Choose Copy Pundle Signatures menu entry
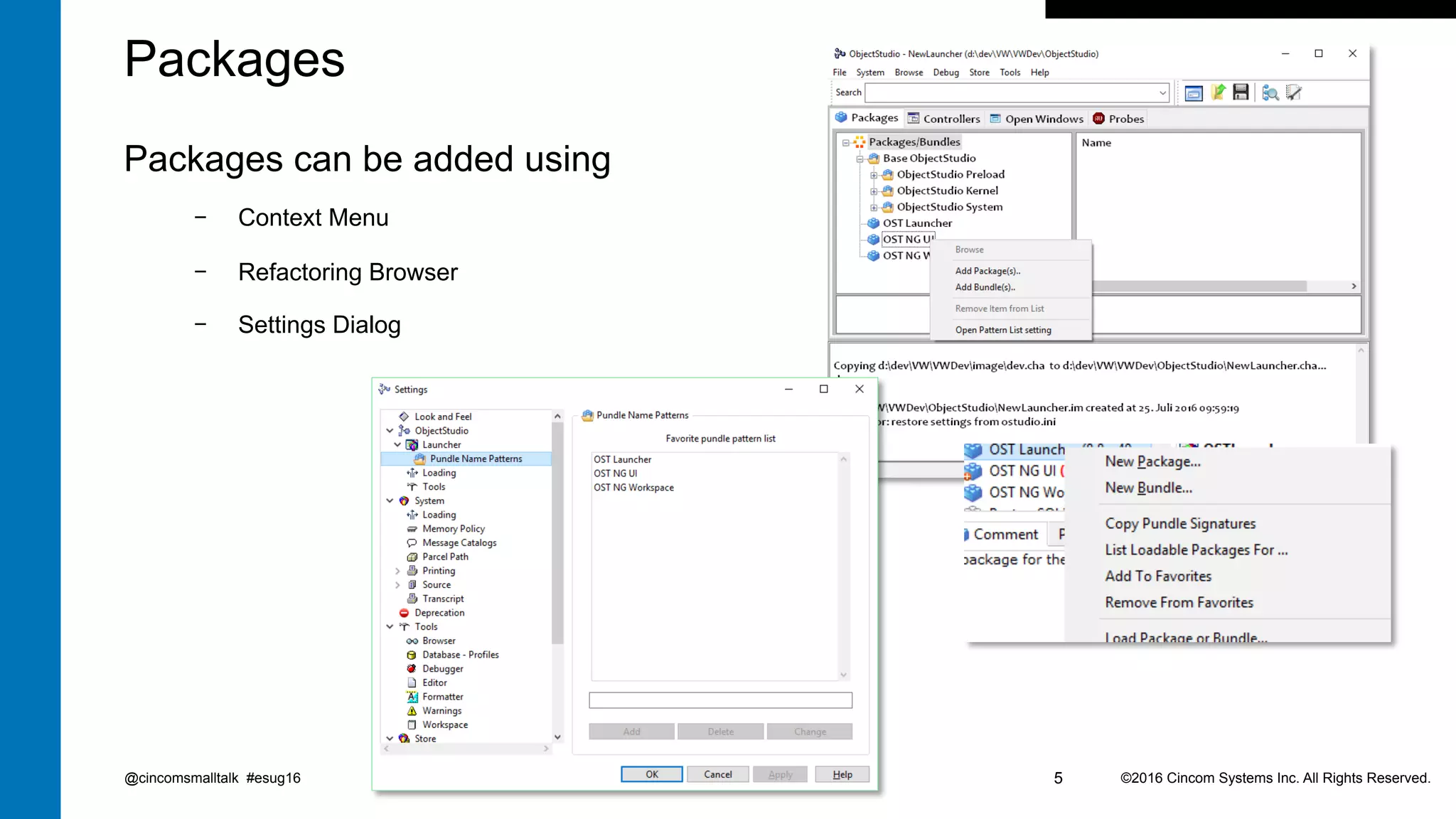 click(x=1180, y=523)
